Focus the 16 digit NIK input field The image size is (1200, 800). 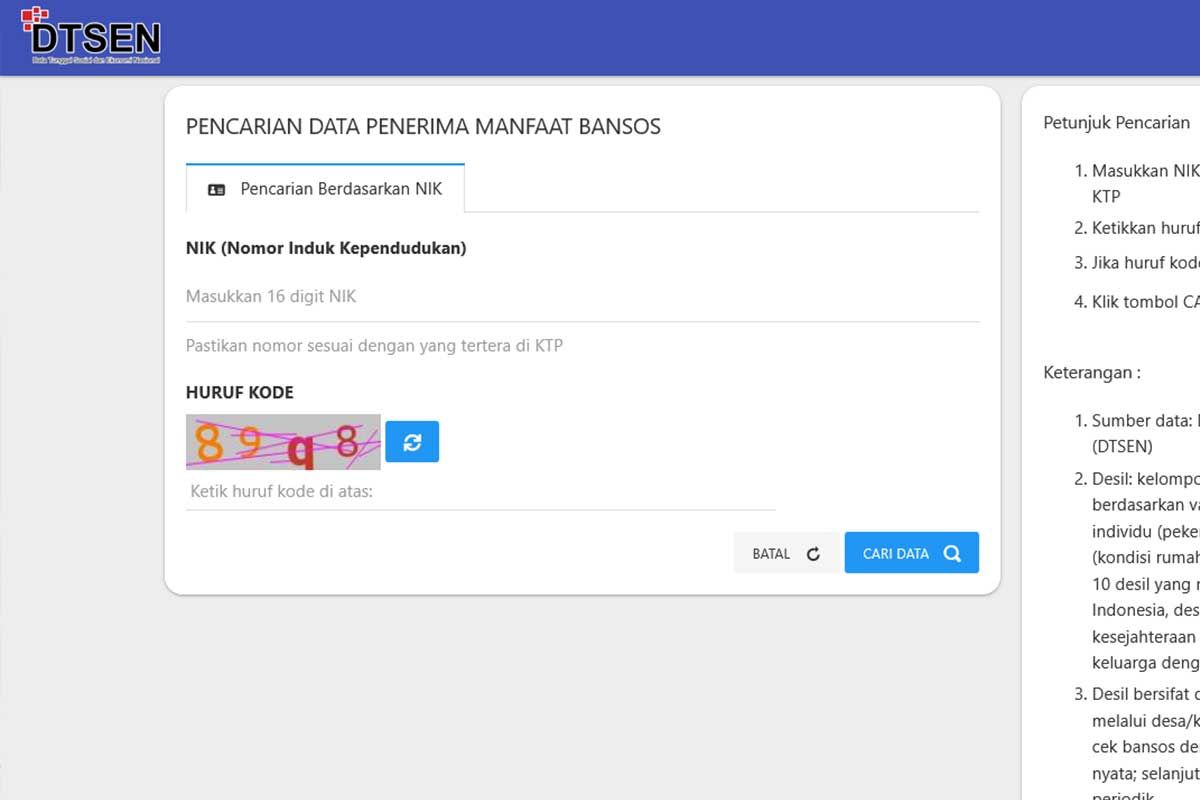coord(582,297)
